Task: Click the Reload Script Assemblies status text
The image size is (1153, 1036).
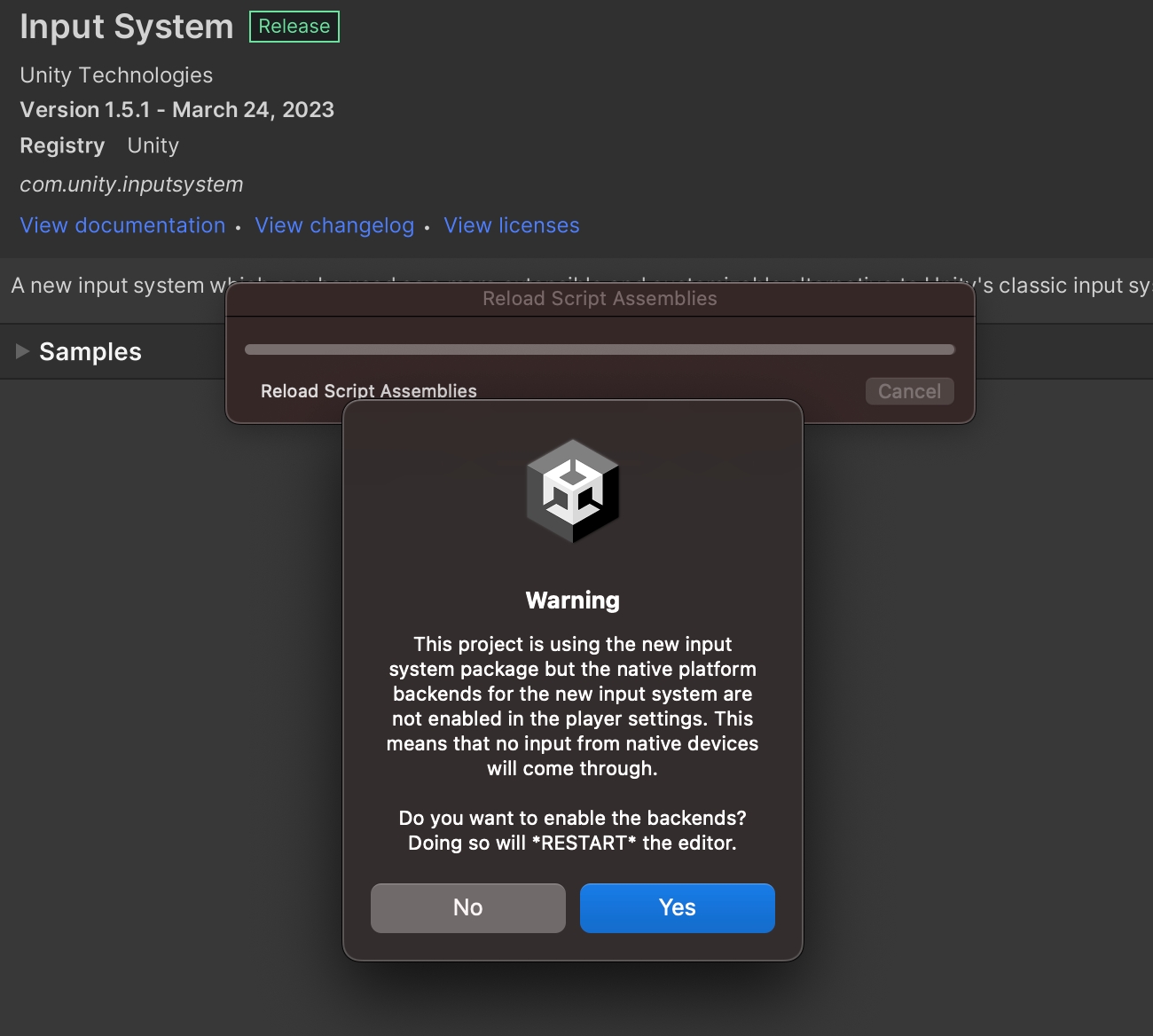Action: 369,391
